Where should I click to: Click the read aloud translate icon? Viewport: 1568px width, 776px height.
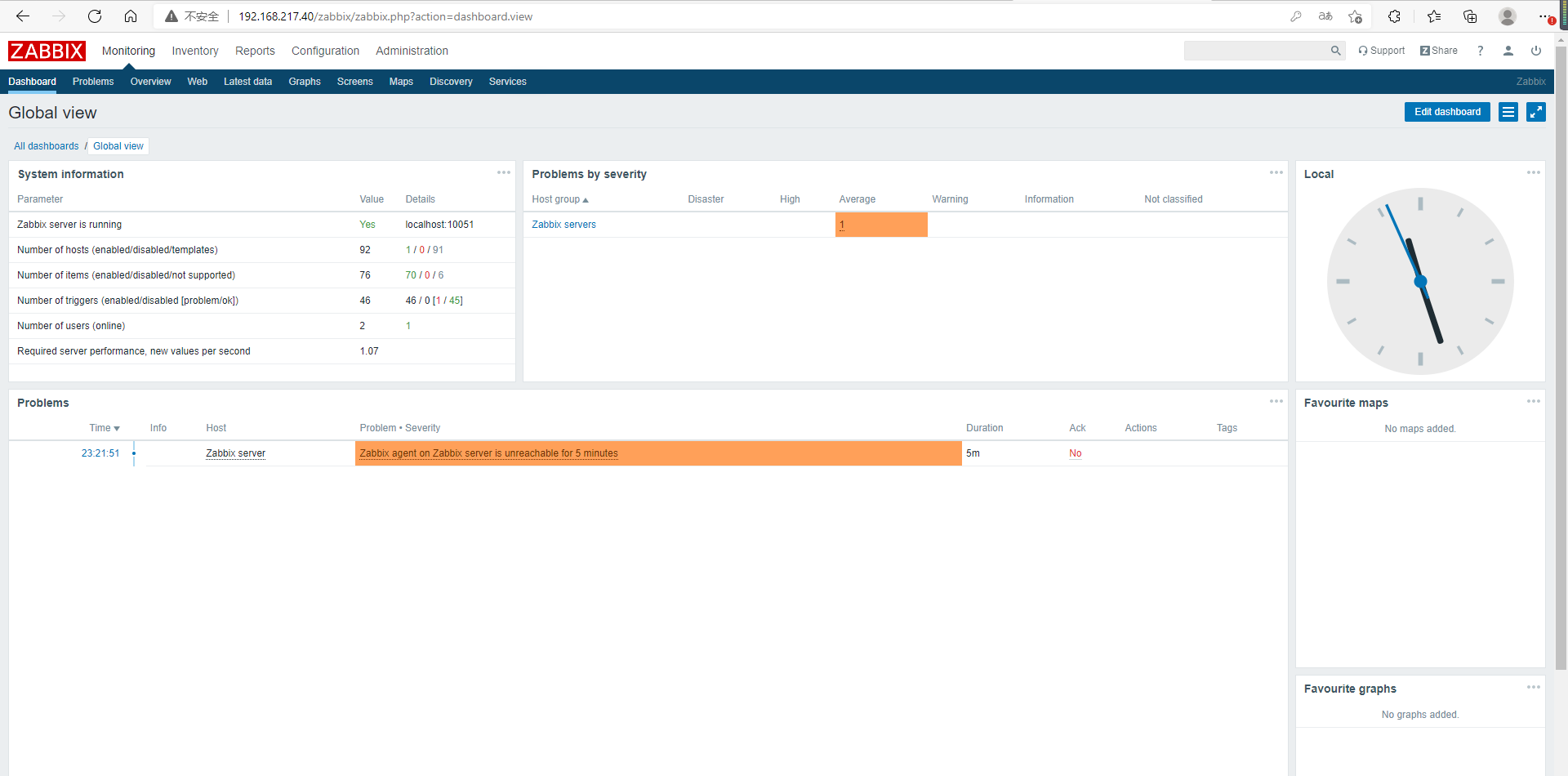click(1325, 16)
